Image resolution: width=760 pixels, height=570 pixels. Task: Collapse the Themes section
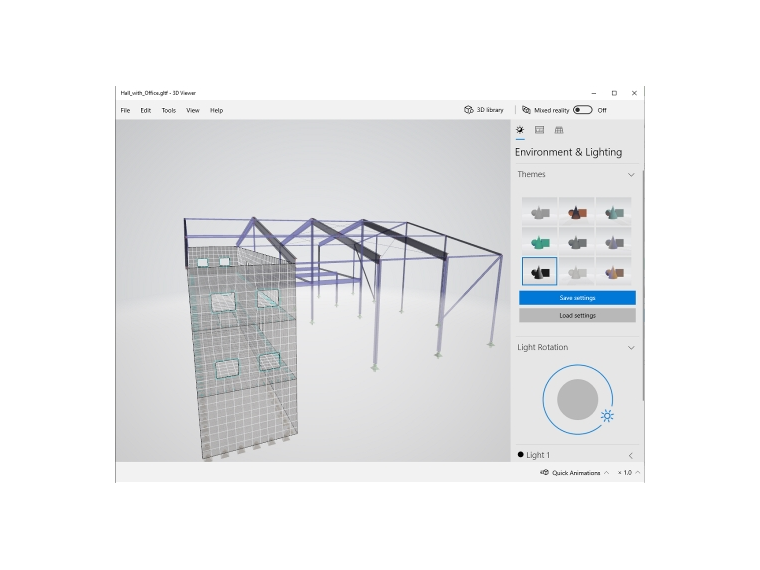click(631, 174)
